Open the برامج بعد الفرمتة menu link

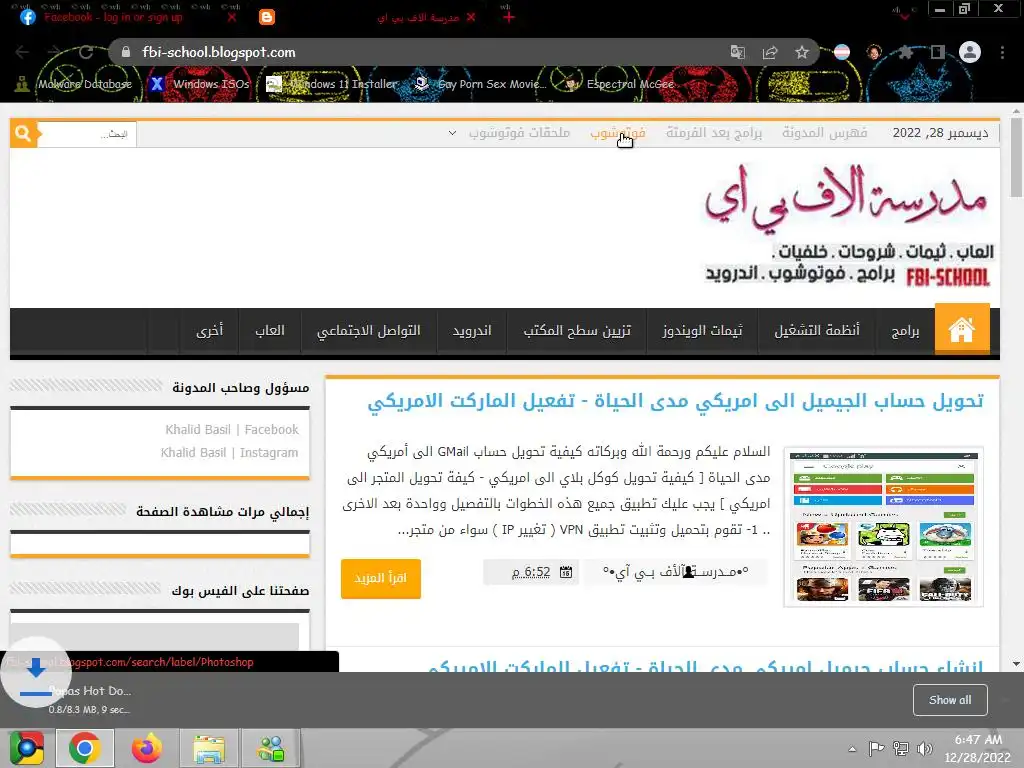tap(714, 133)
